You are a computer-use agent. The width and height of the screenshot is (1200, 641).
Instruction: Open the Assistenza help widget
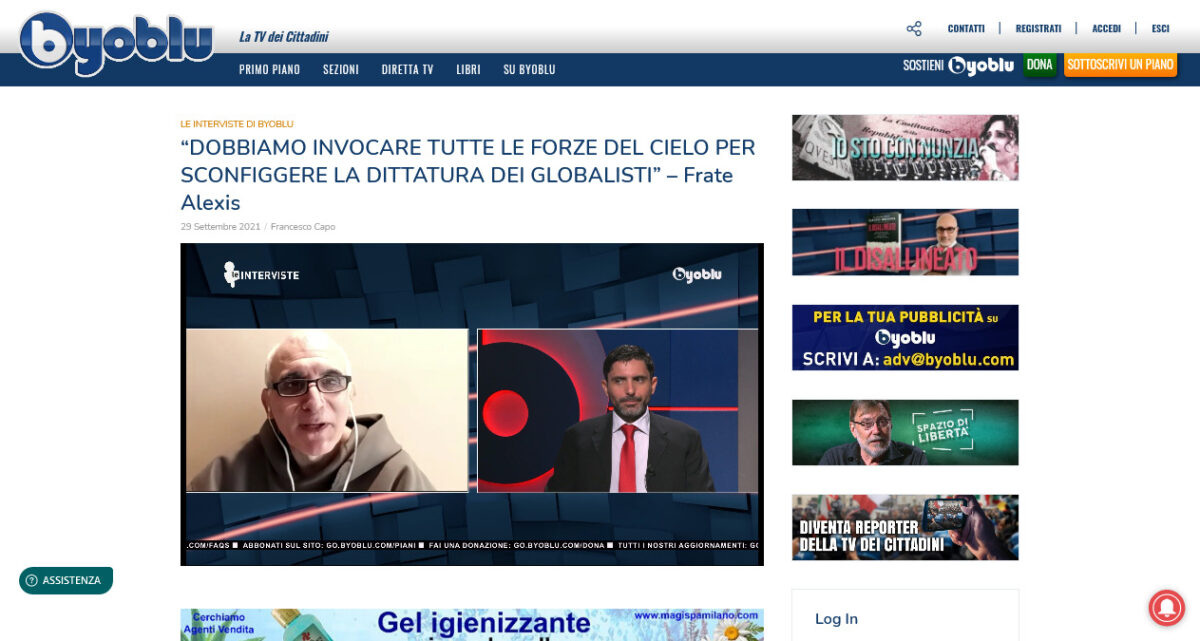point(66,580)
